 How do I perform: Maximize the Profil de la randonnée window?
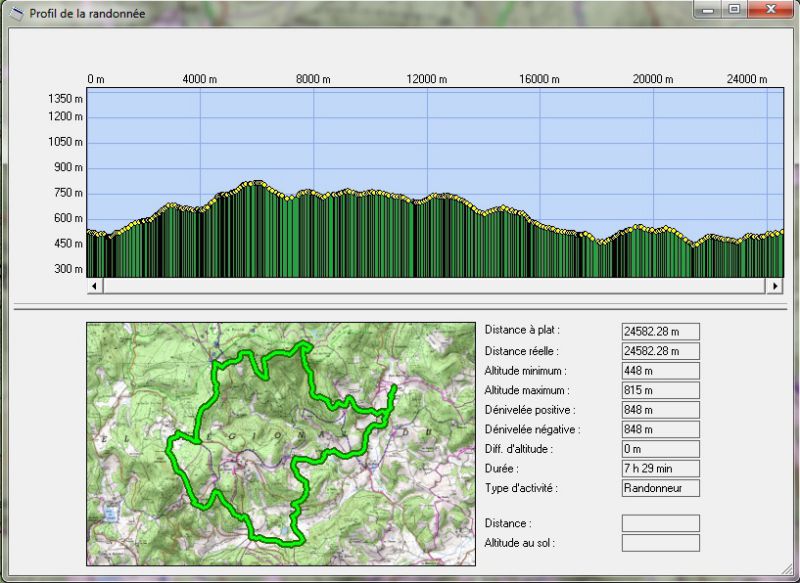click(x=734, y=9)
